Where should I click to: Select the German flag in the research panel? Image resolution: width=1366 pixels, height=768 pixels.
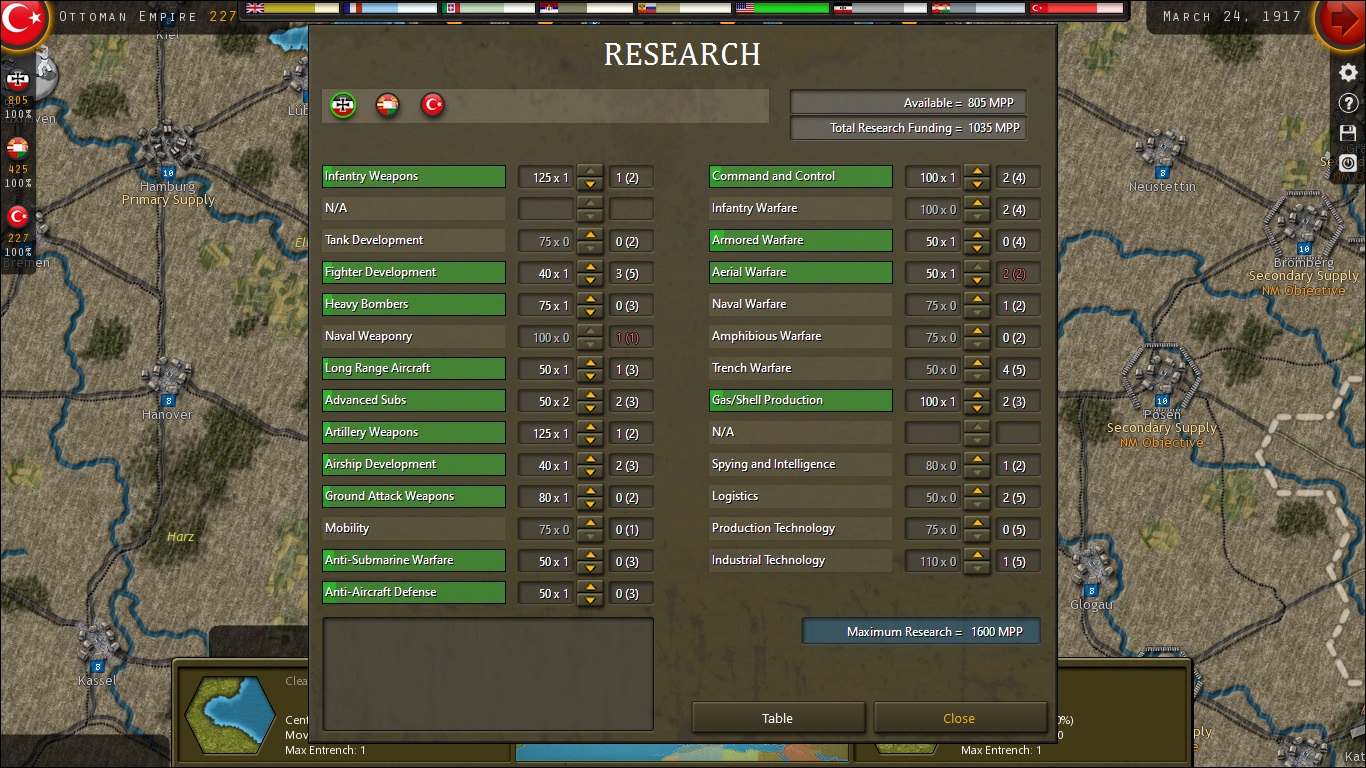click(x=341, y=103)
